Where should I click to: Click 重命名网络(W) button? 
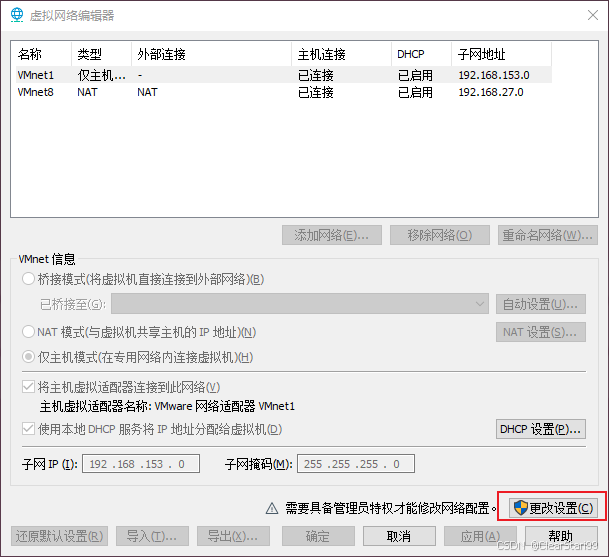pos(548,235)
